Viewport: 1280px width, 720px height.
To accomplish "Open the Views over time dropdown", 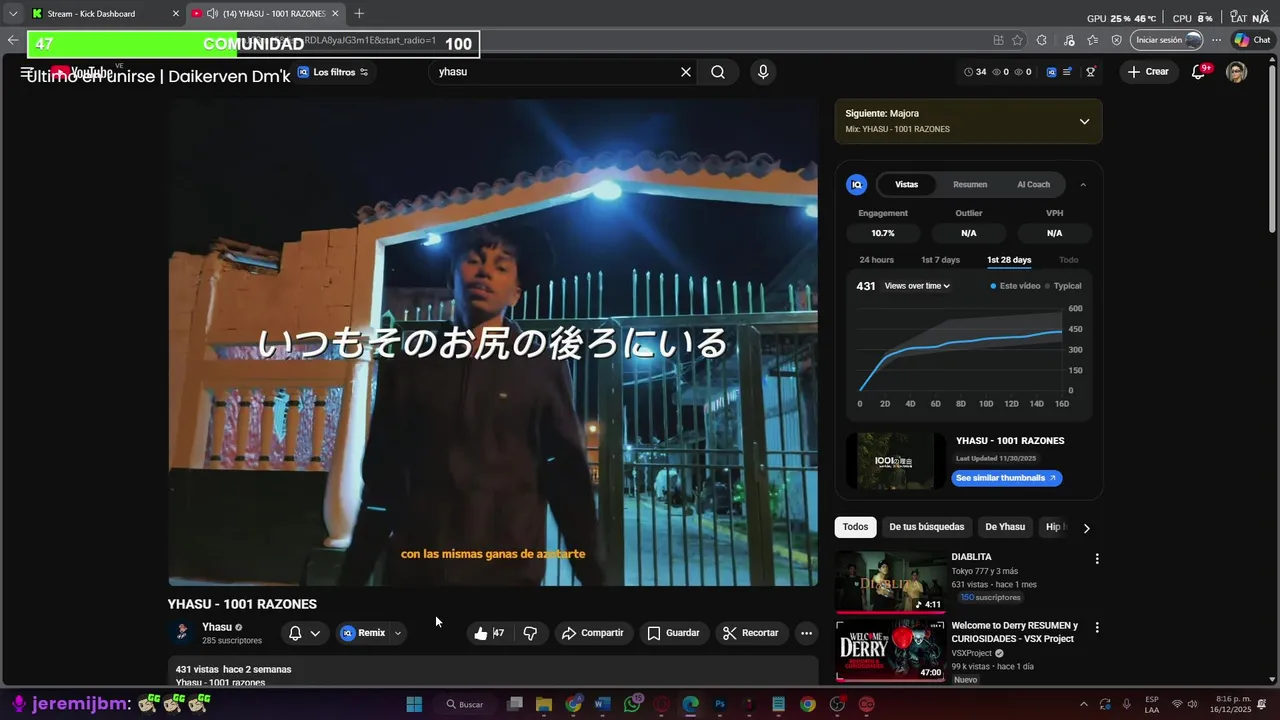I will tap(917, 286).
